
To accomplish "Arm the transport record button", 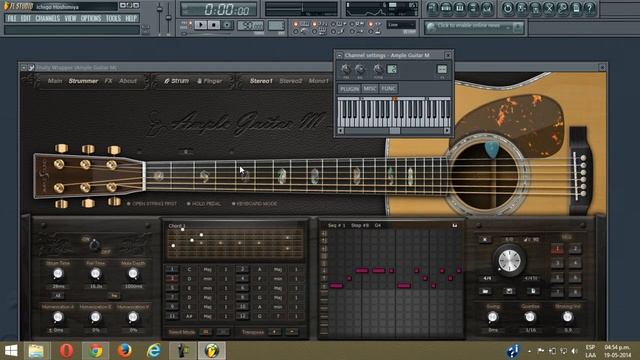I will (x=227, y=25).
